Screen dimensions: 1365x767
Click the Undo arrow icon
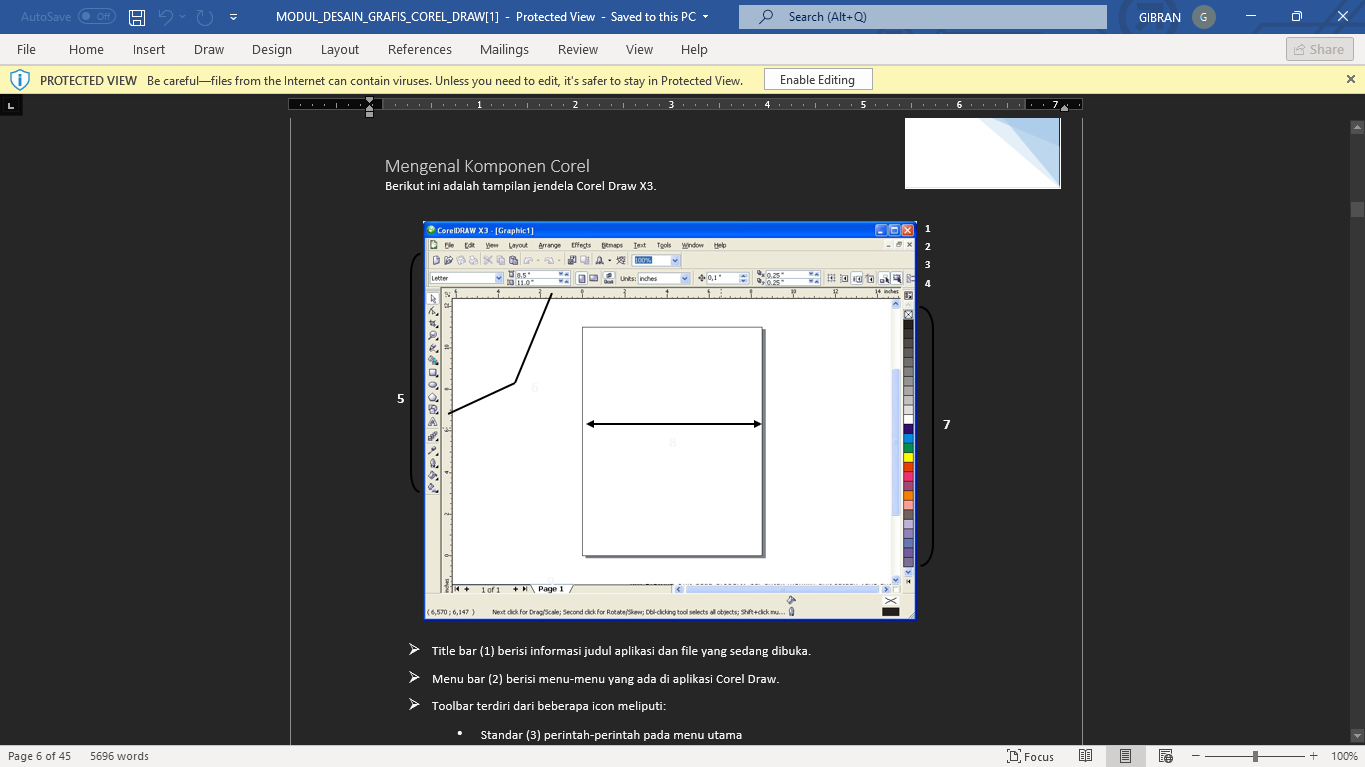click(166, 17)
